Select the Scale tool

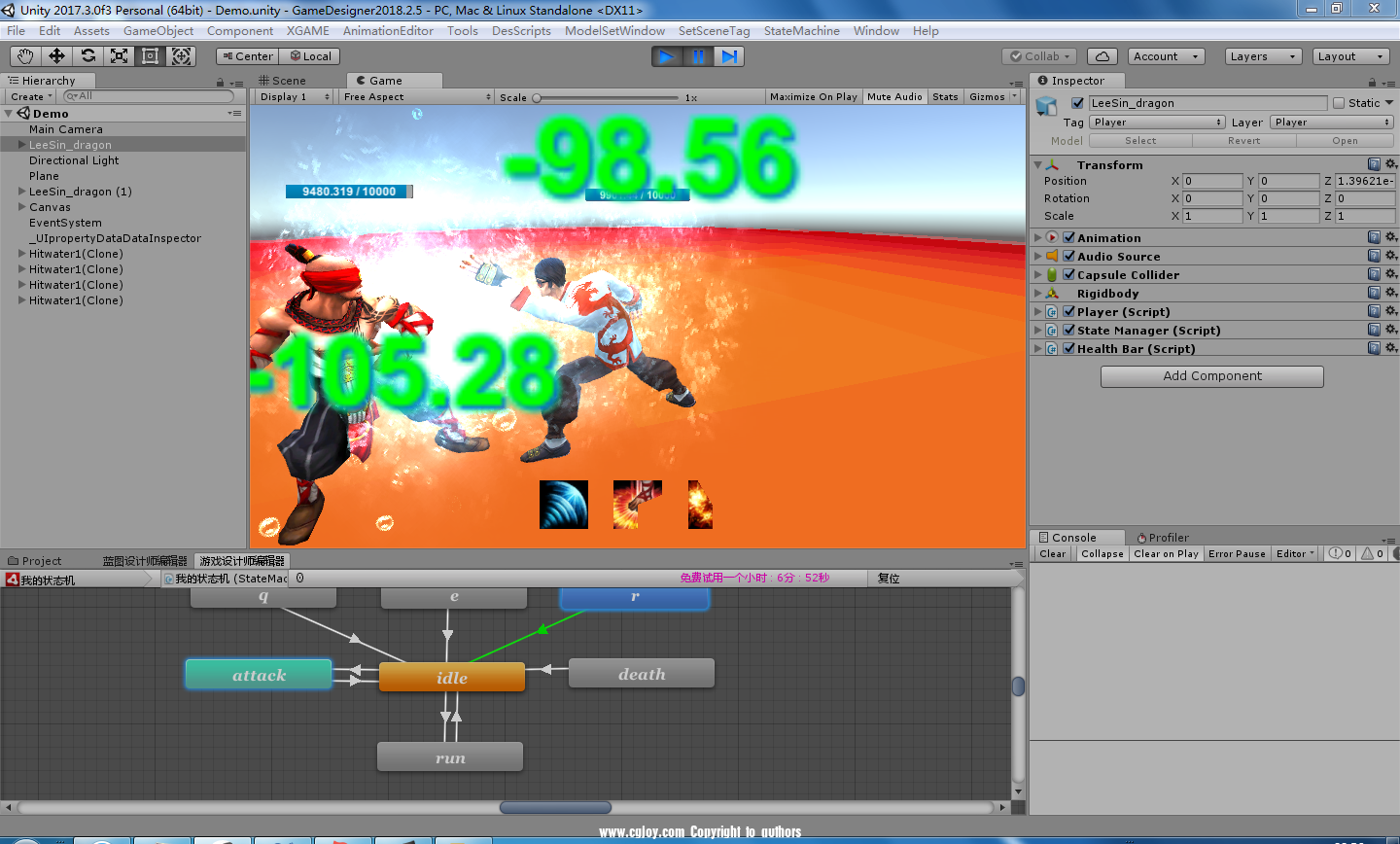(120, 56)
